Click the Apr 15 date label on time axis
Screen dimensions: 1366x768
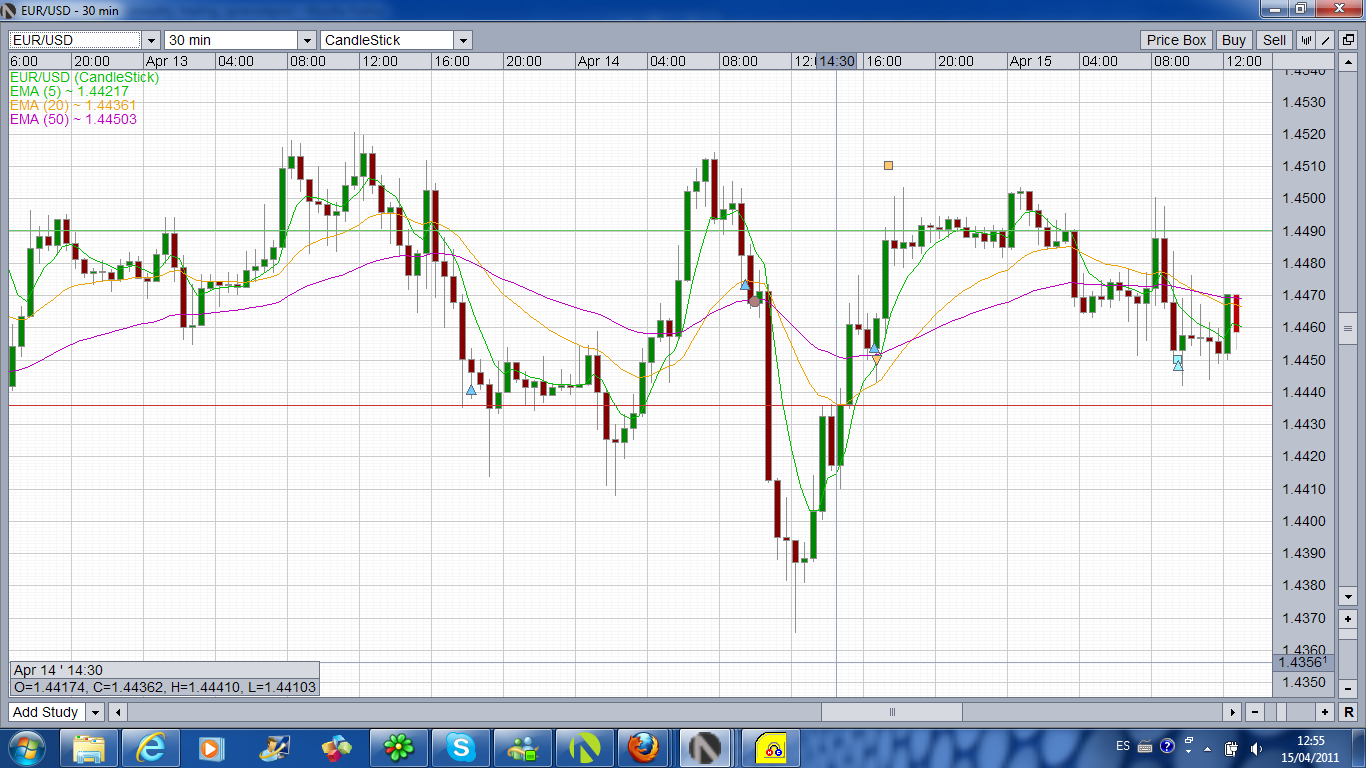(1031, 61)
